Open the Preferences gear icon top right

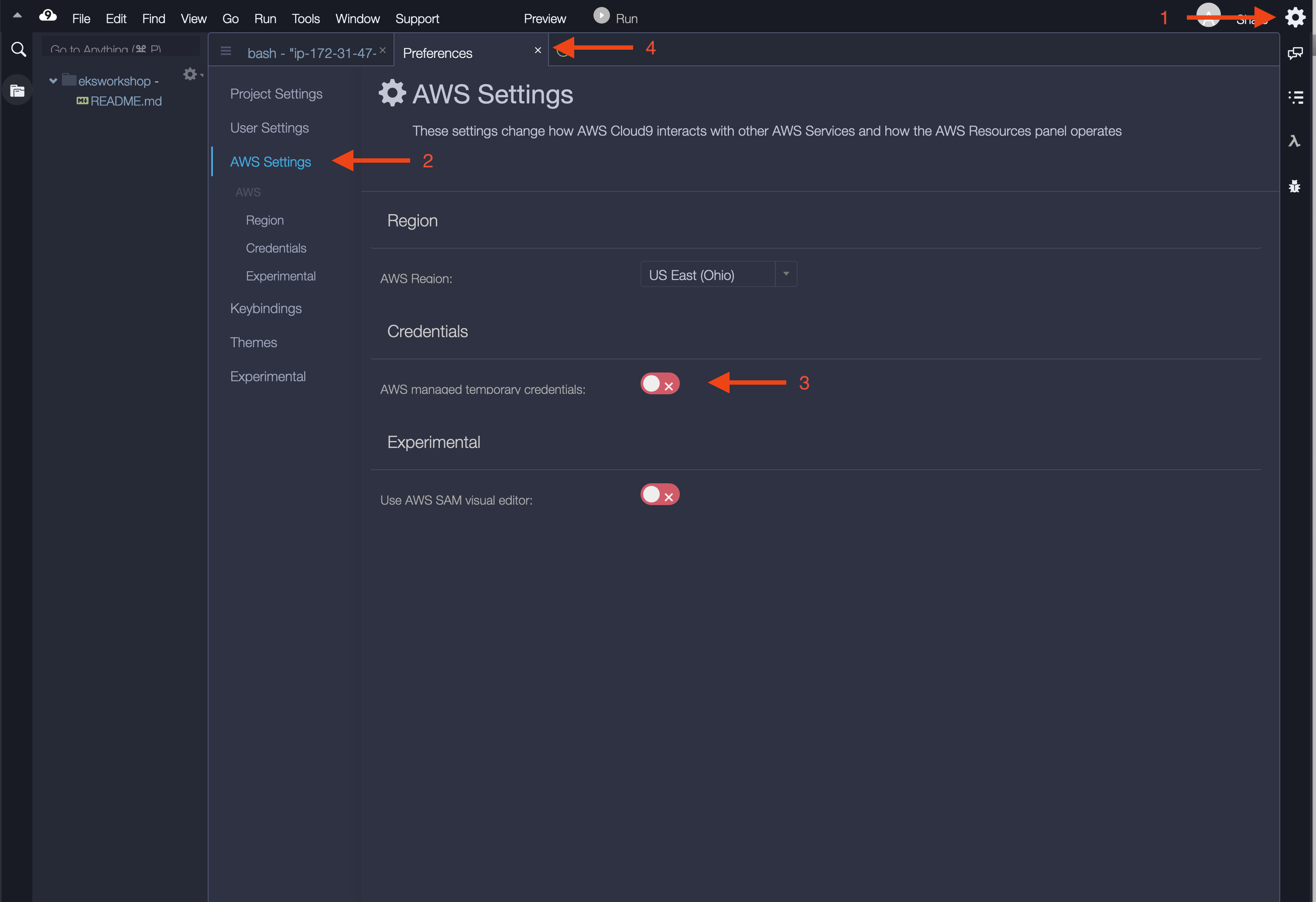1295,17
